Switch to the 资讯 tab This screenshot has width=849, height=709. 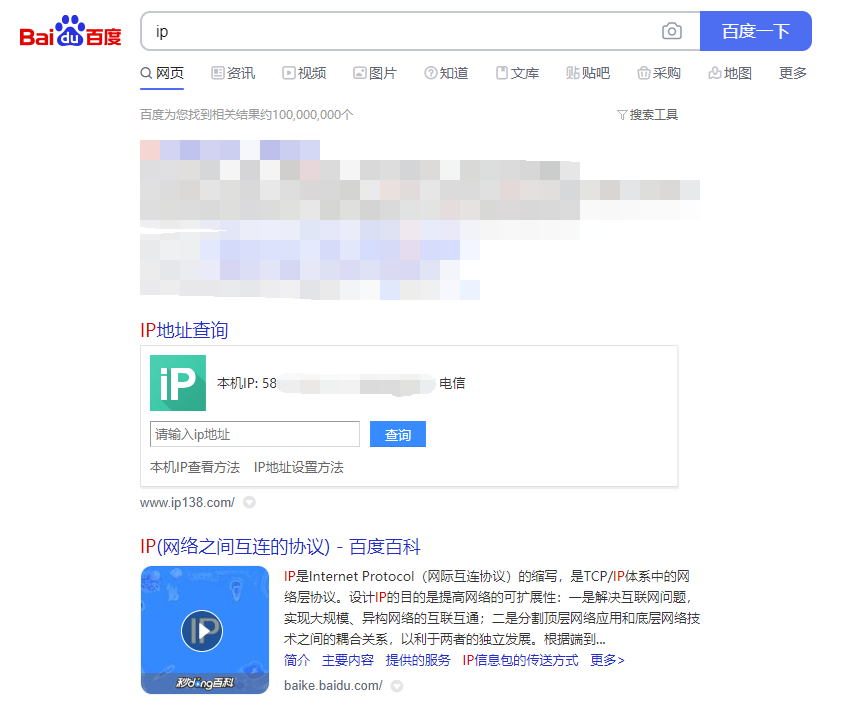coord(233,73)
